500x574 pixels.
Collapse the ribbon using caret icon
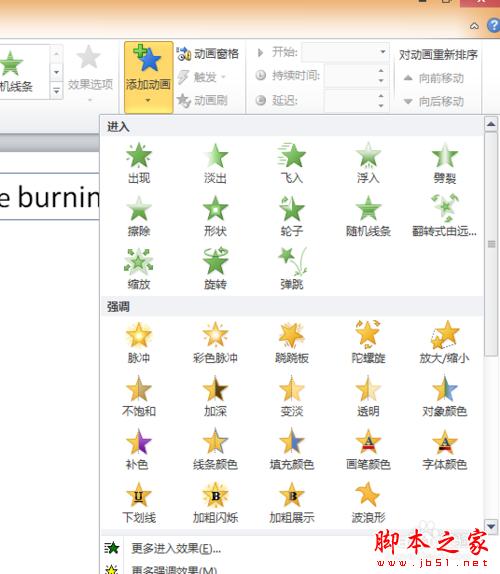click(x=474, y=26)
